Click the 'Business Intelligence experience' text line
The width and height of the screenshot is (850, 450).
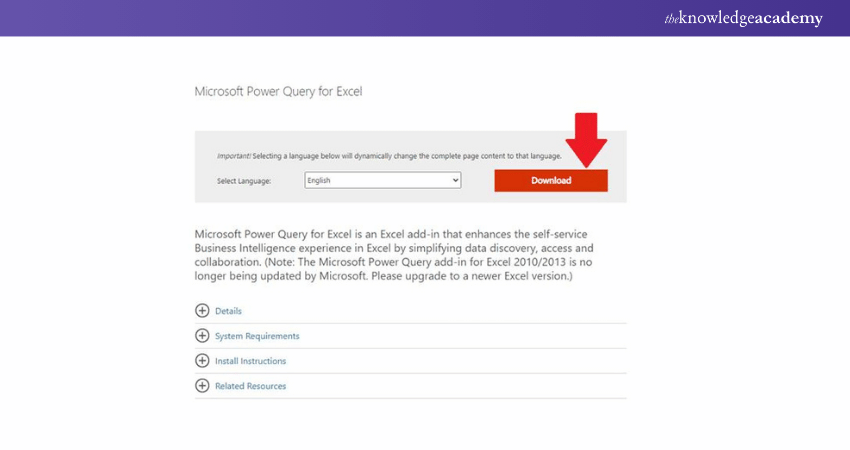[300, 247]
